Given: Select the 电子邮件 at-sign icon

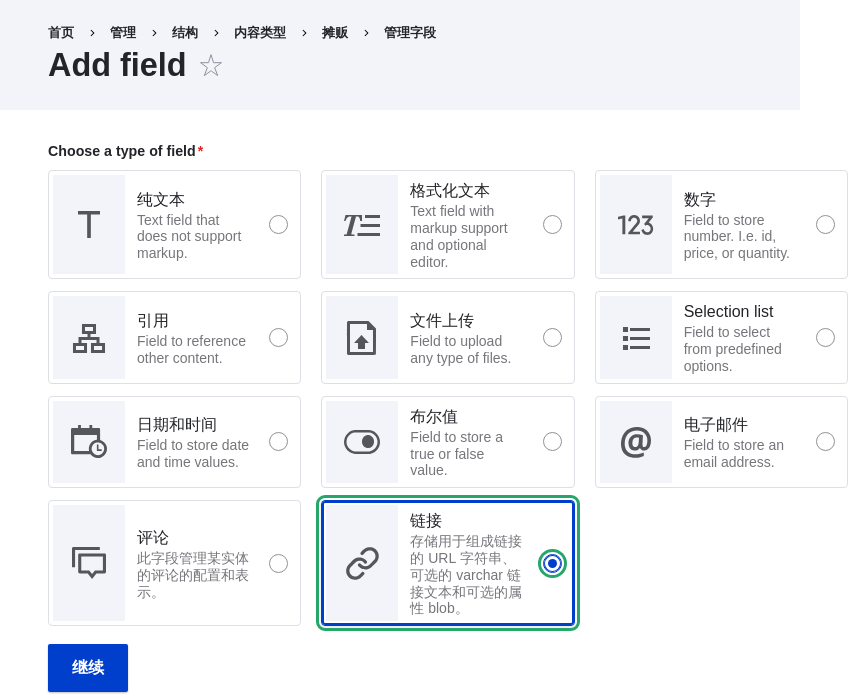Looking at the screenshot, I should coord(635,442).
